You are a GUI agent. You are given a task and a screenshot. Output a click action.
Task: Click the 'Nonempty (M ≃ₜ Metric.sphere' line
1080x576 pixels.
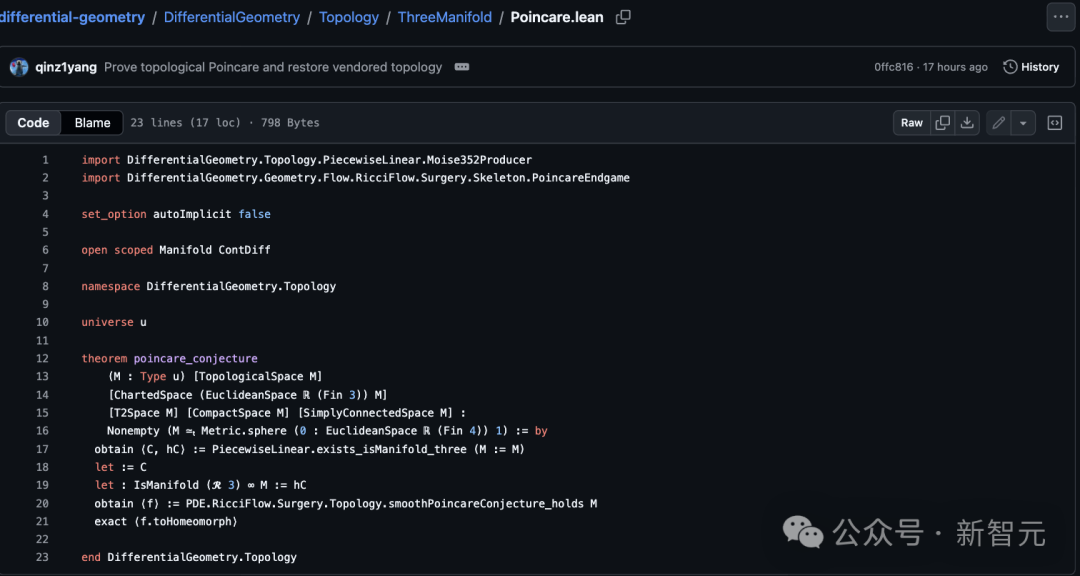tap(327, 431)
